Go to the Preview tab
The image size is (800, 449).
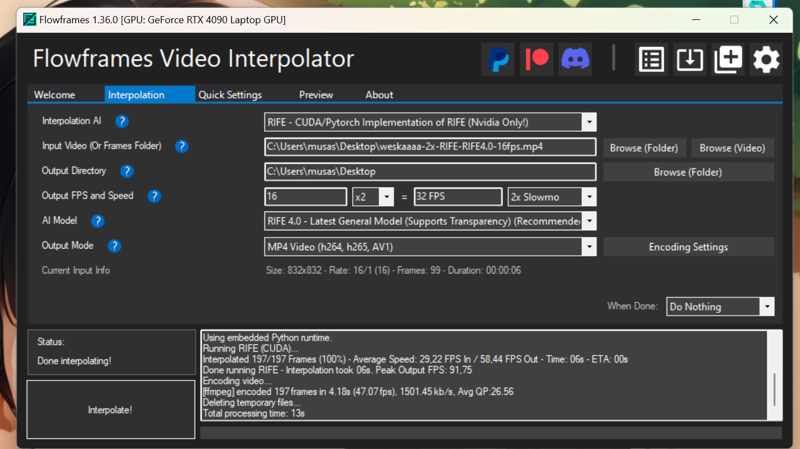tap(316, 95)
